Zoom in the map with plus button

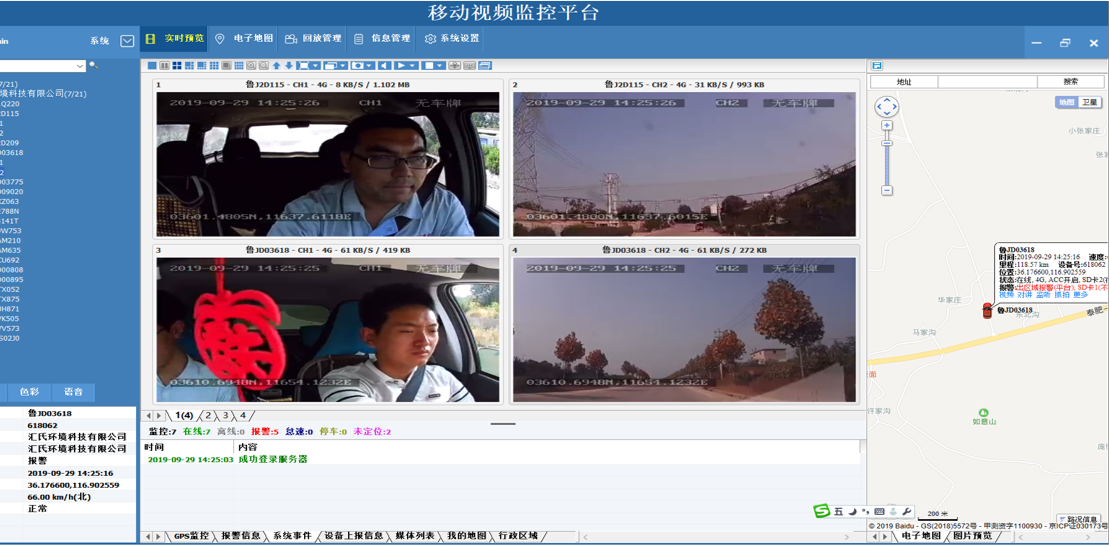[x=887, y=126]
